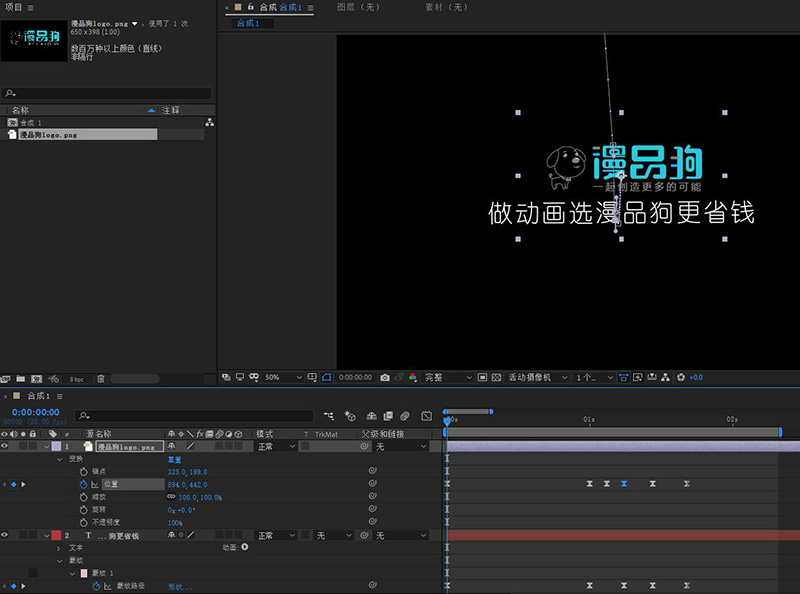Switch to the 素材 (无) viewer tab
The image size is (800, 594).
pyautogui.click(x=446, y=7)
